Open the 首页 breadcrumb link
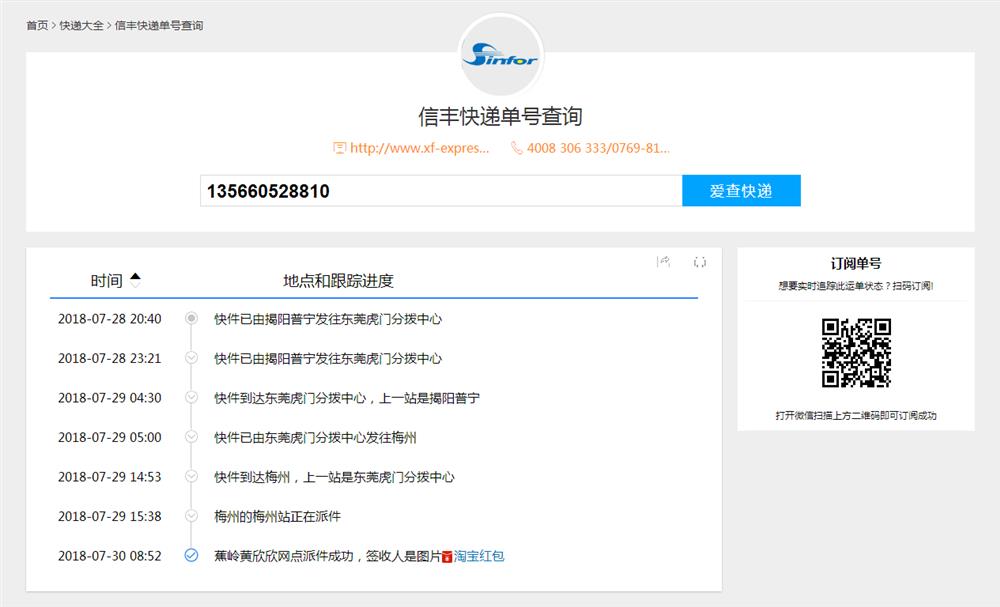 pos(37,26)
